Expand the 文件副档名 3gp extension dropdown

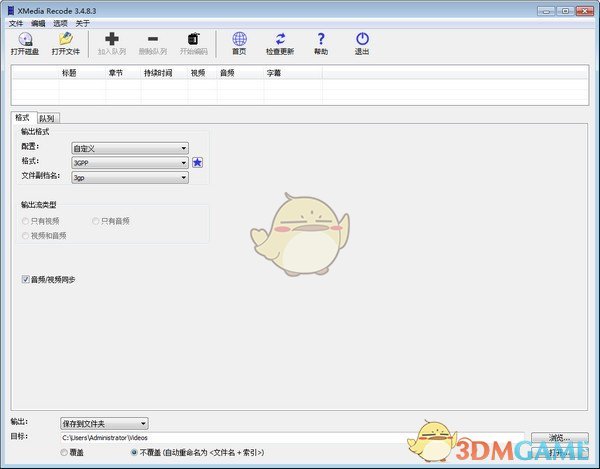pos(130,178)
